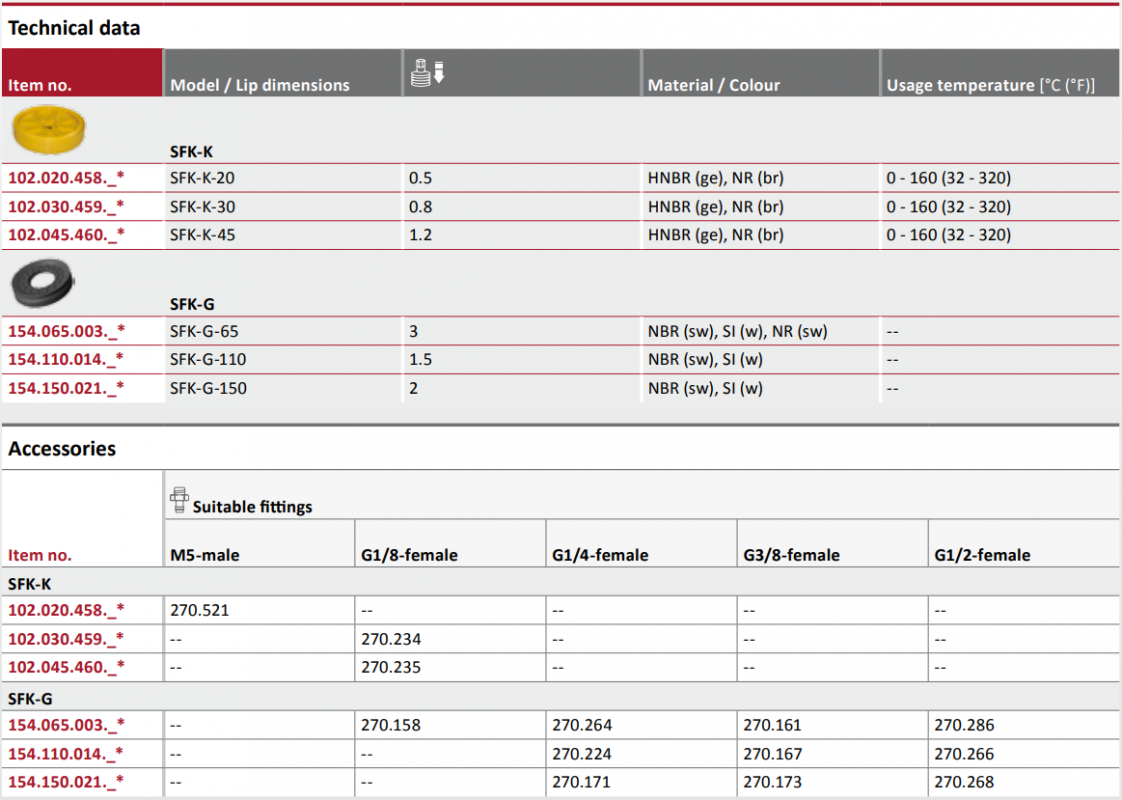Click the model name "SFK-G-110"

(208, 359)
